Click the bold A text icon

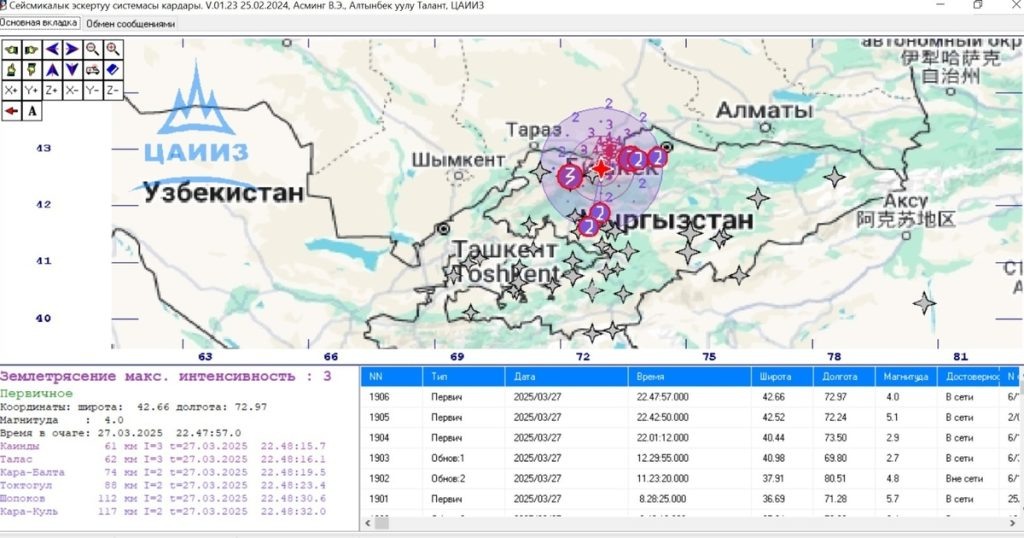(x=32, y=111)
